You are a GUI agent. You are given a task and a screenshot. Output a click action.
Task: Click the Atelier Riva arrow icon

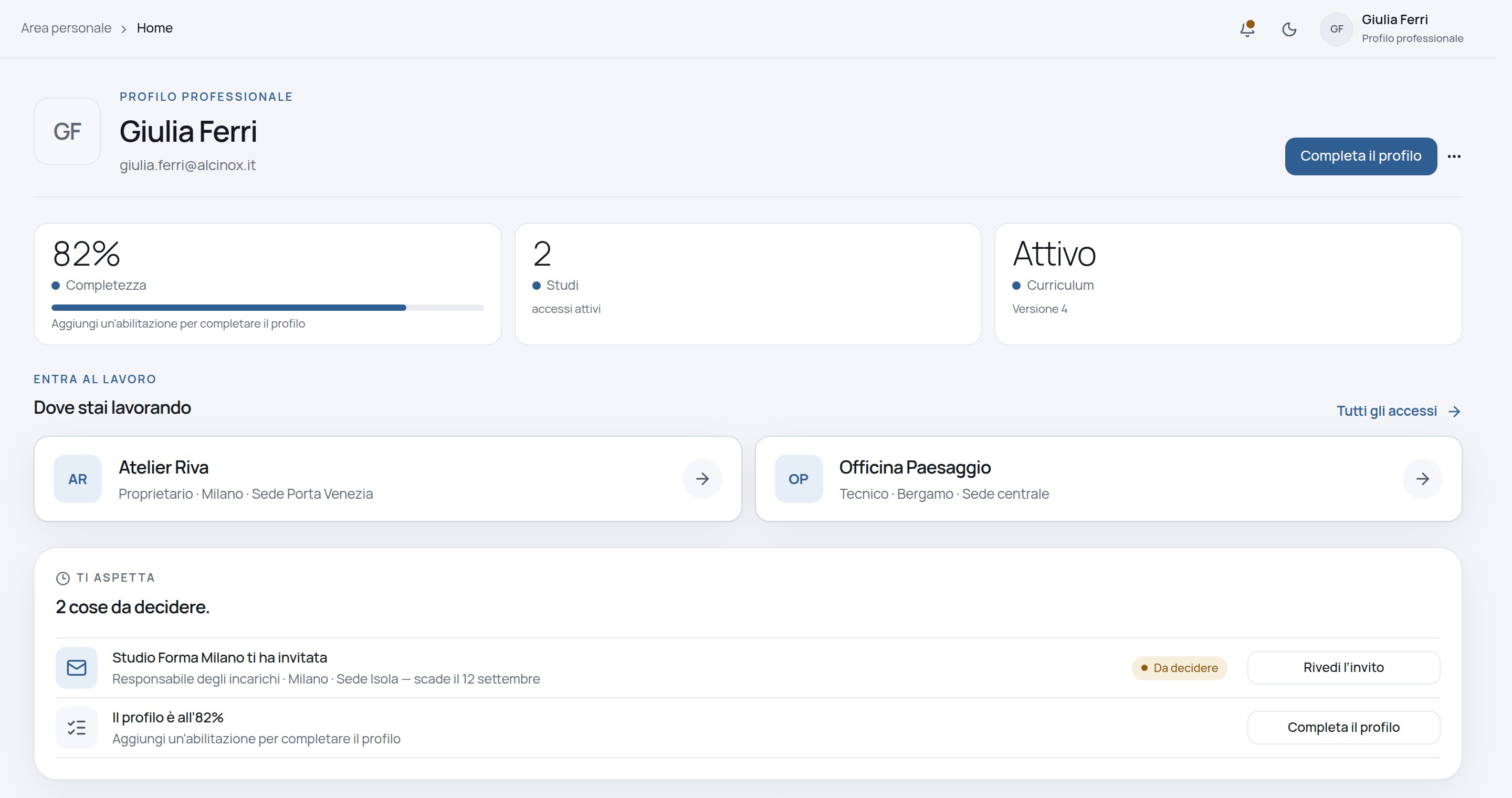[702, 479]
